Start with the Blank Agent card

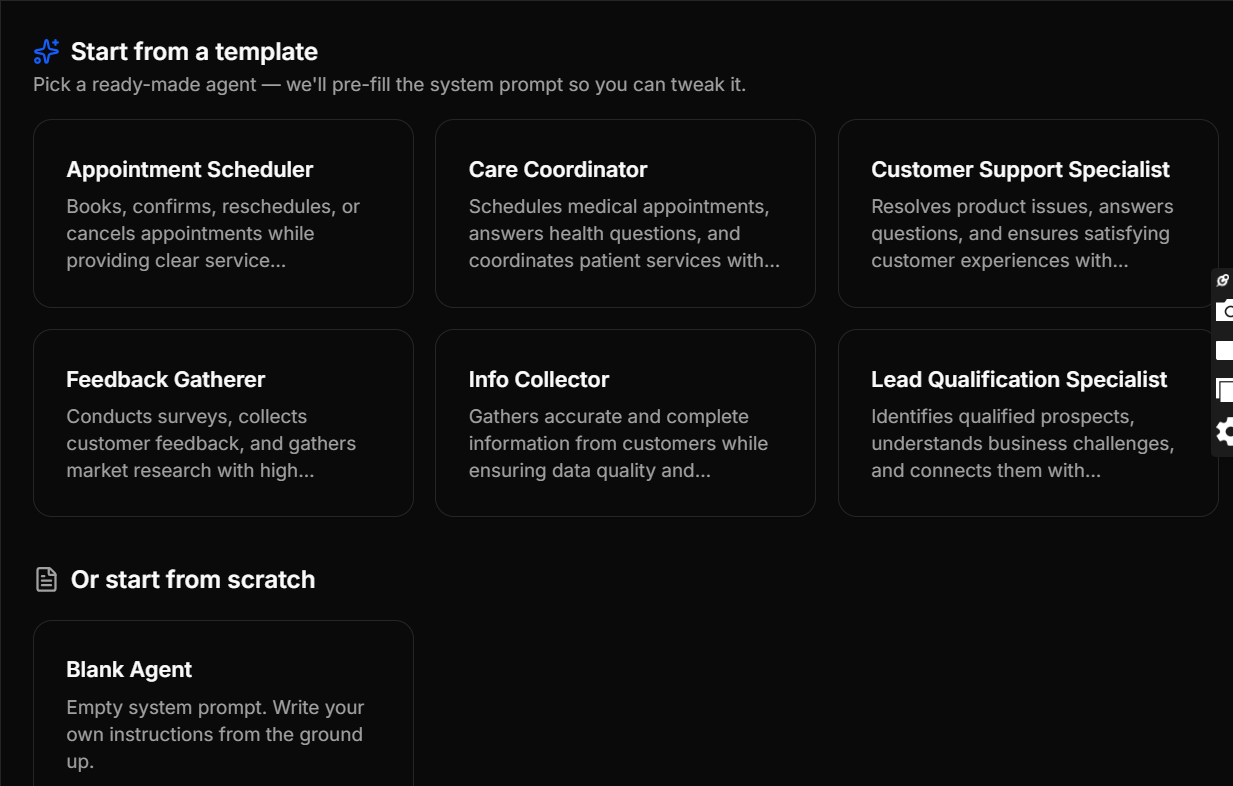[x=223, y=702]
